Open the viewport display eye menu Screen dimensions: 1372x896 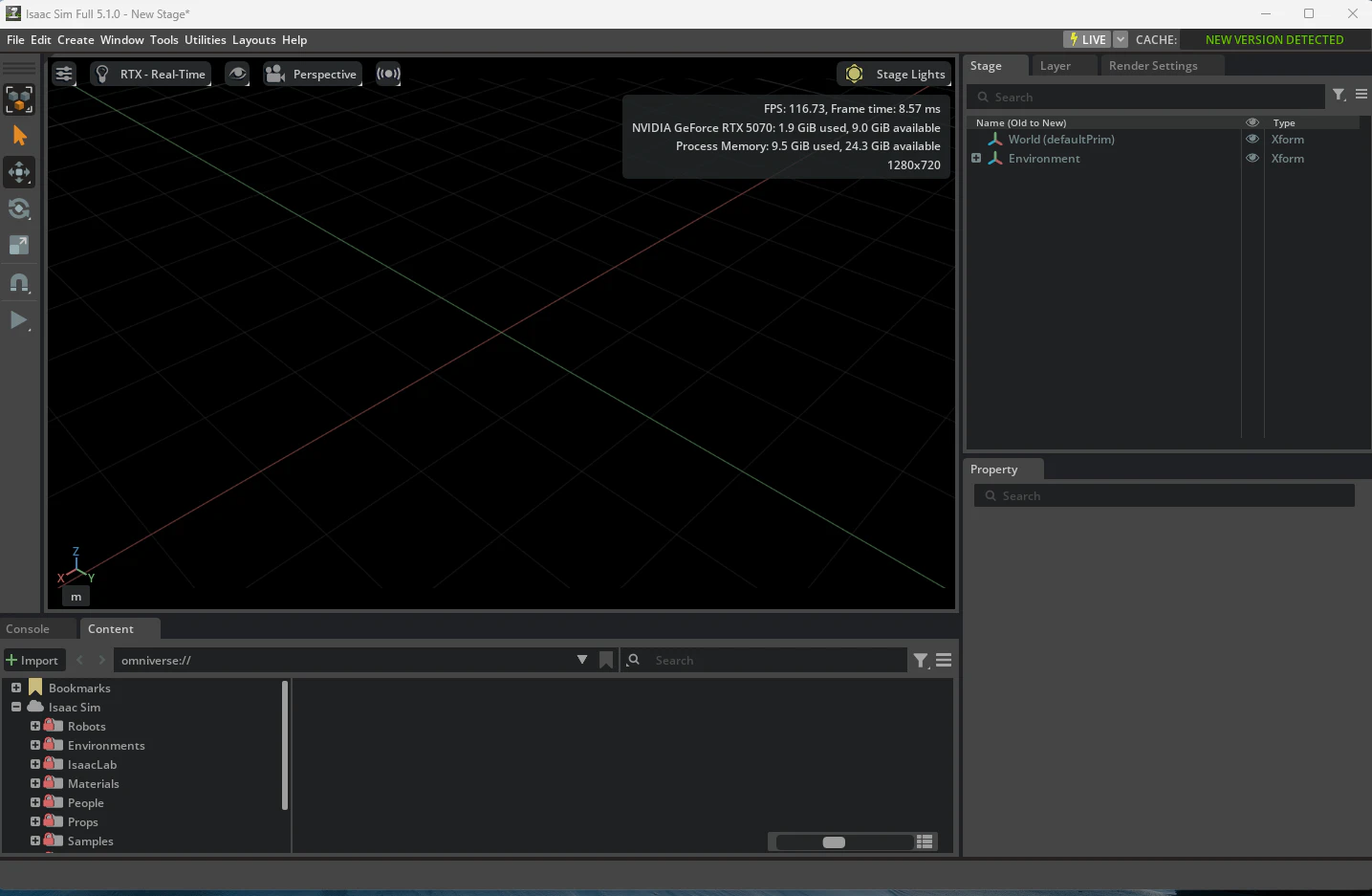click(x=237, y=74)
